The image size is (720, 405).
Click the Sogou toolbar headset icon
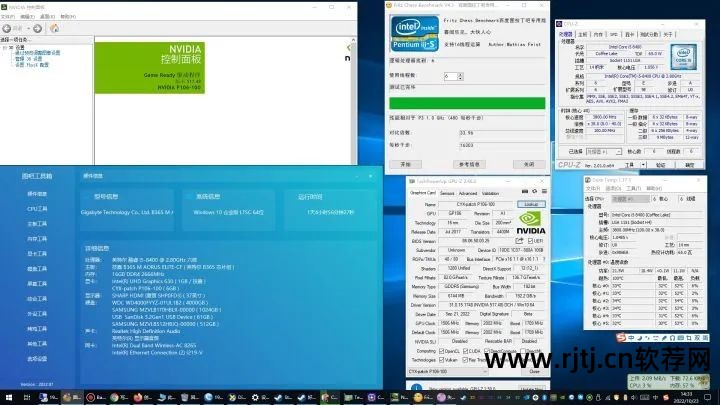[x=672, y=338]
